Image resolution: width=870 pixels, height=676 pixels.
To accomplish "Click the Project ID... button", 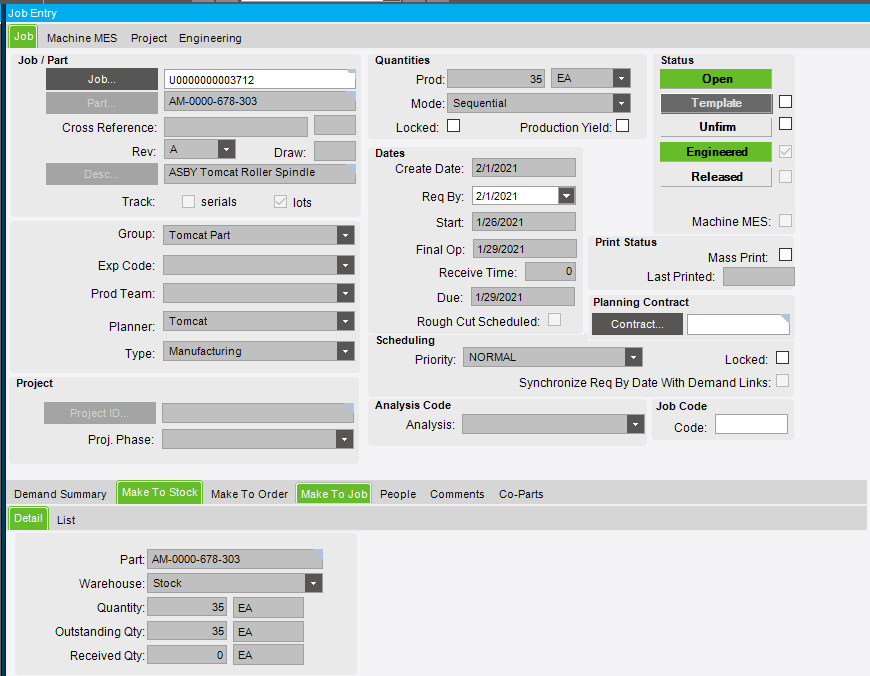I will click(100, 413).
